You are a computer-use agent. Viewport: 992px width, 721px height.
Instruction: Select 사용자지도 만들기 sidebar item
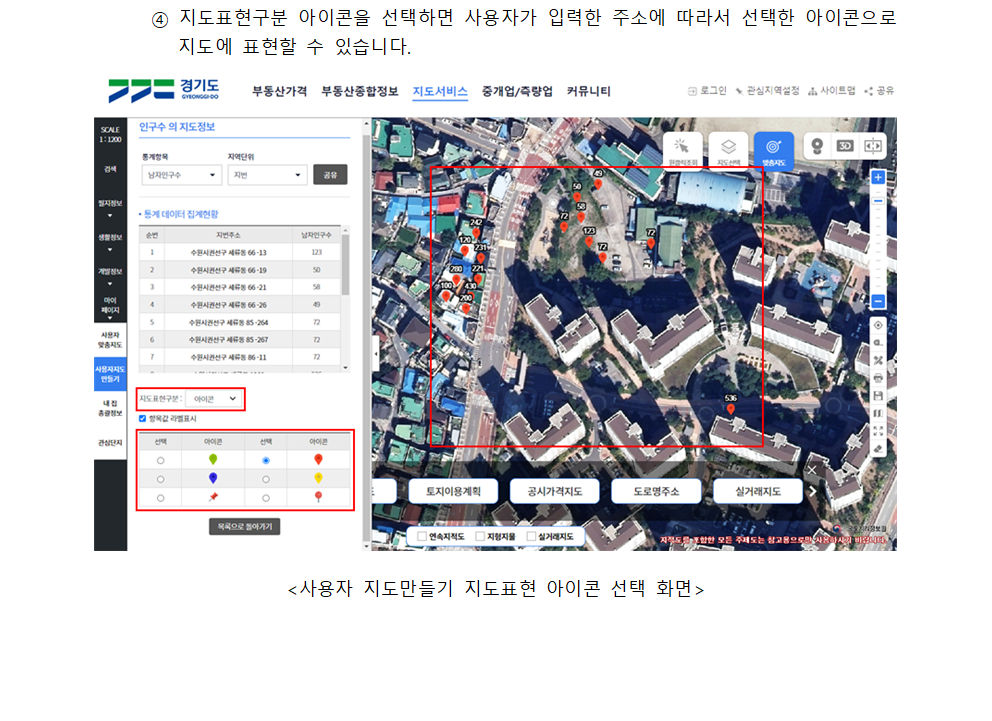(x=110, y=374)
